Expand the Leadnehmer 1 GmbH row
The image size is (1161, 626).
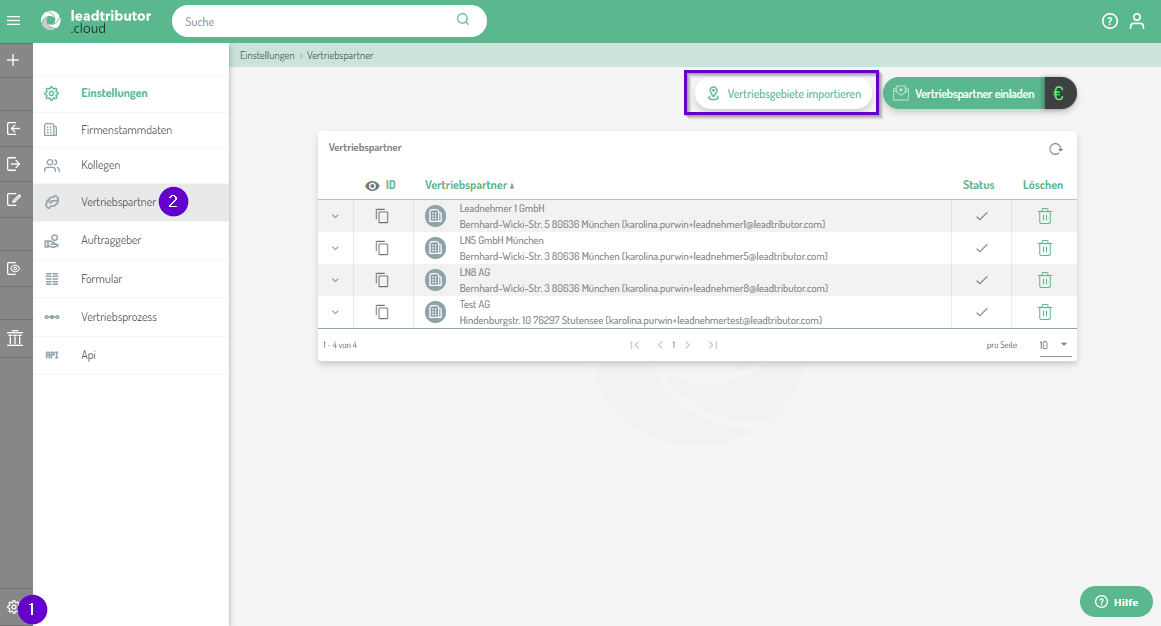point(335,216)
